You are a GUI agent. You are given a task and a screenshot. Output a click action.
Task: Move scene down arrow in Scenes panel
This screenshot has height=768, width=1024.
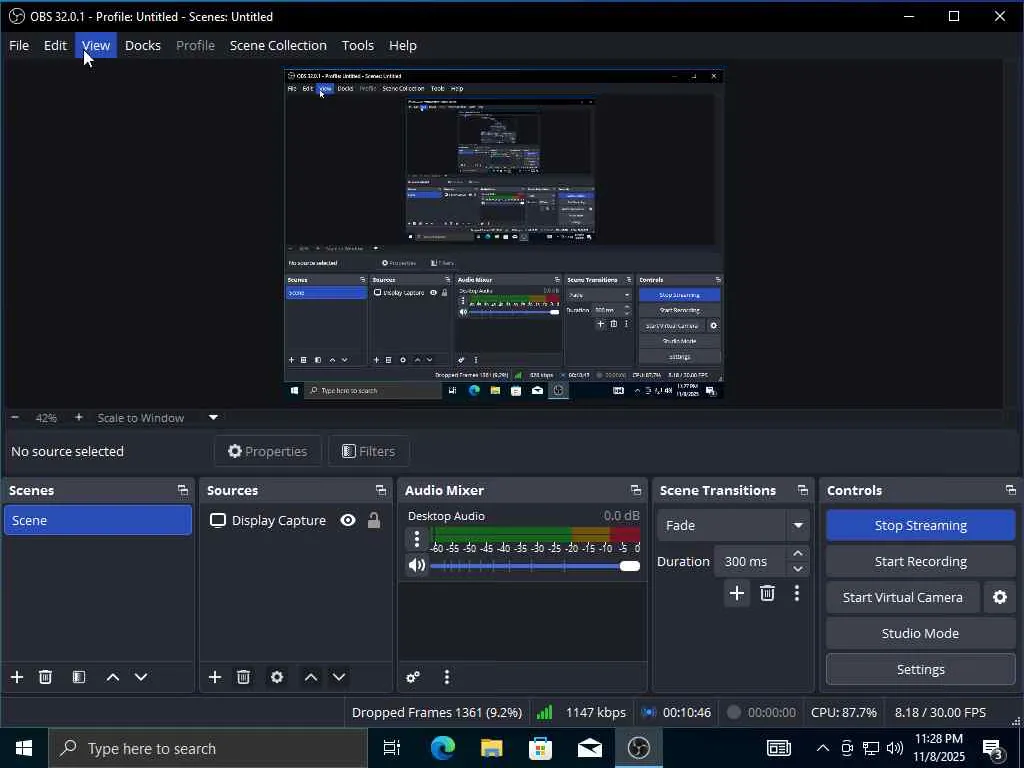click(141, 677)
